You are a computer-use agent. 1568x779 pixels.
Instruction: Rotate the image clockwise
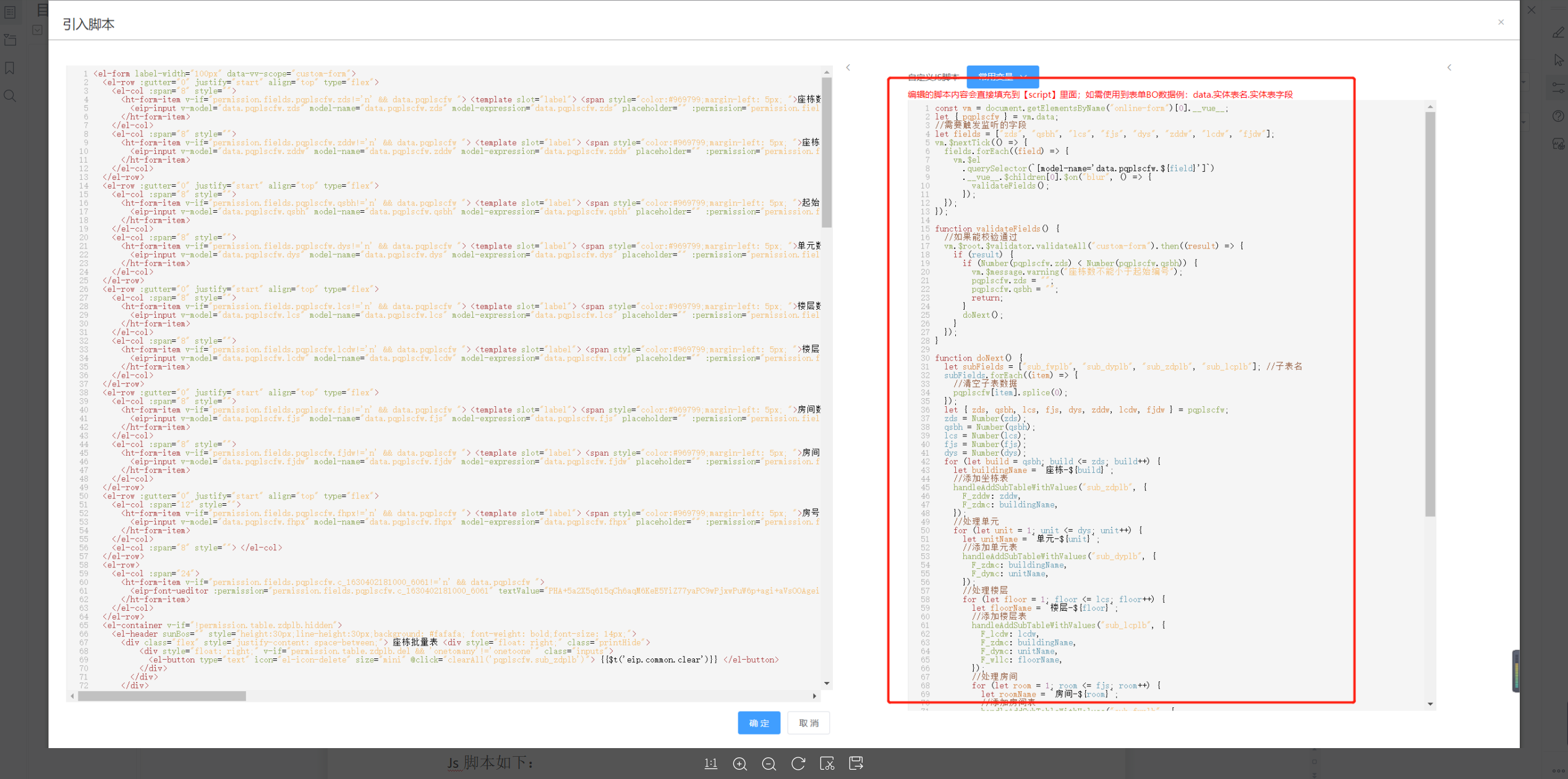(798, 764)
